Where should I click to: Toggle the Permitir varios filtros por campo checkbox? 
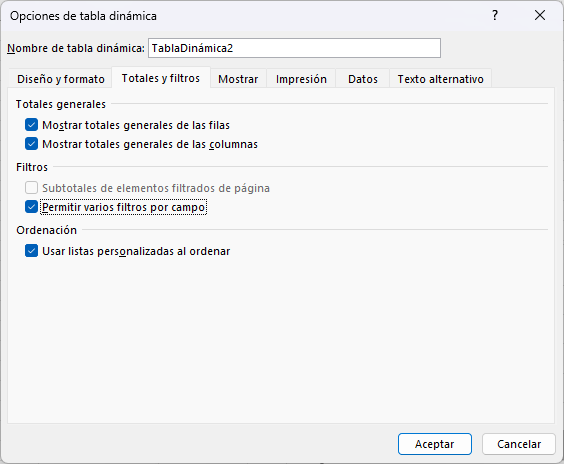point(31,207)
